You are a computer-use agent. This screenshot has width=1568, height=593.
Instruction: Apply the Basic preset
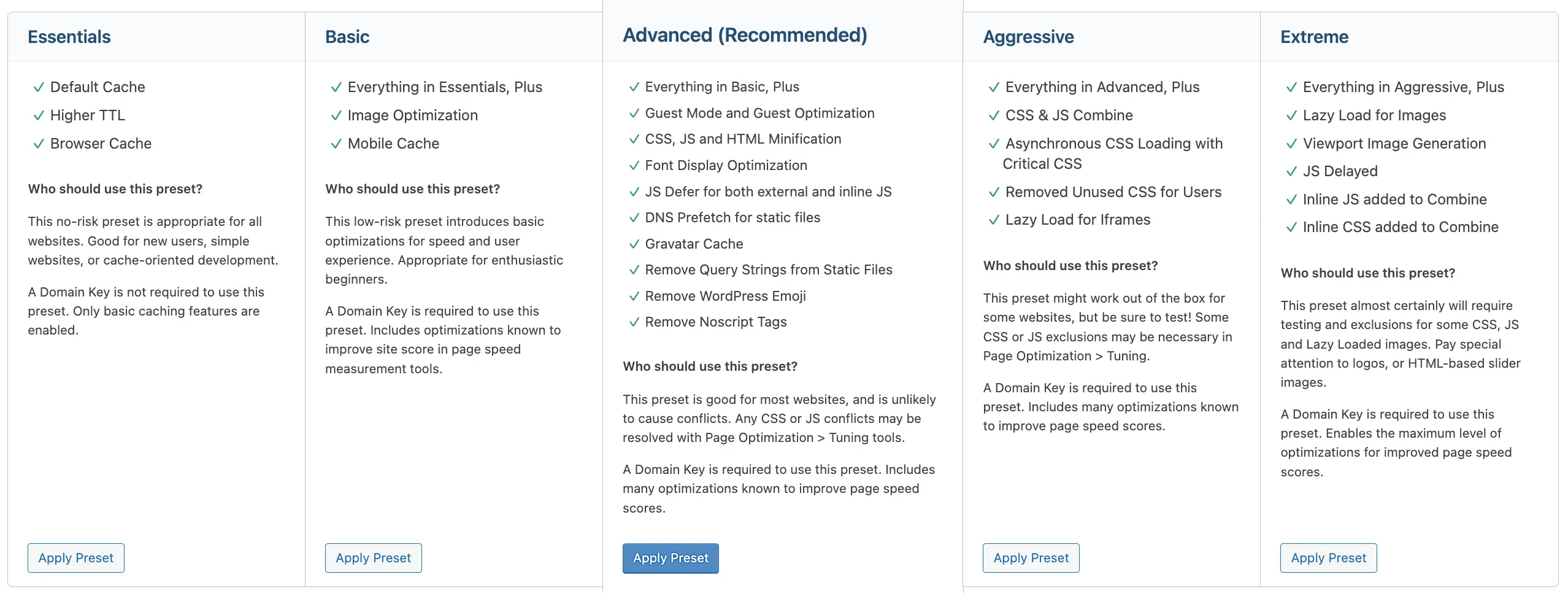[x=373, y=558]
